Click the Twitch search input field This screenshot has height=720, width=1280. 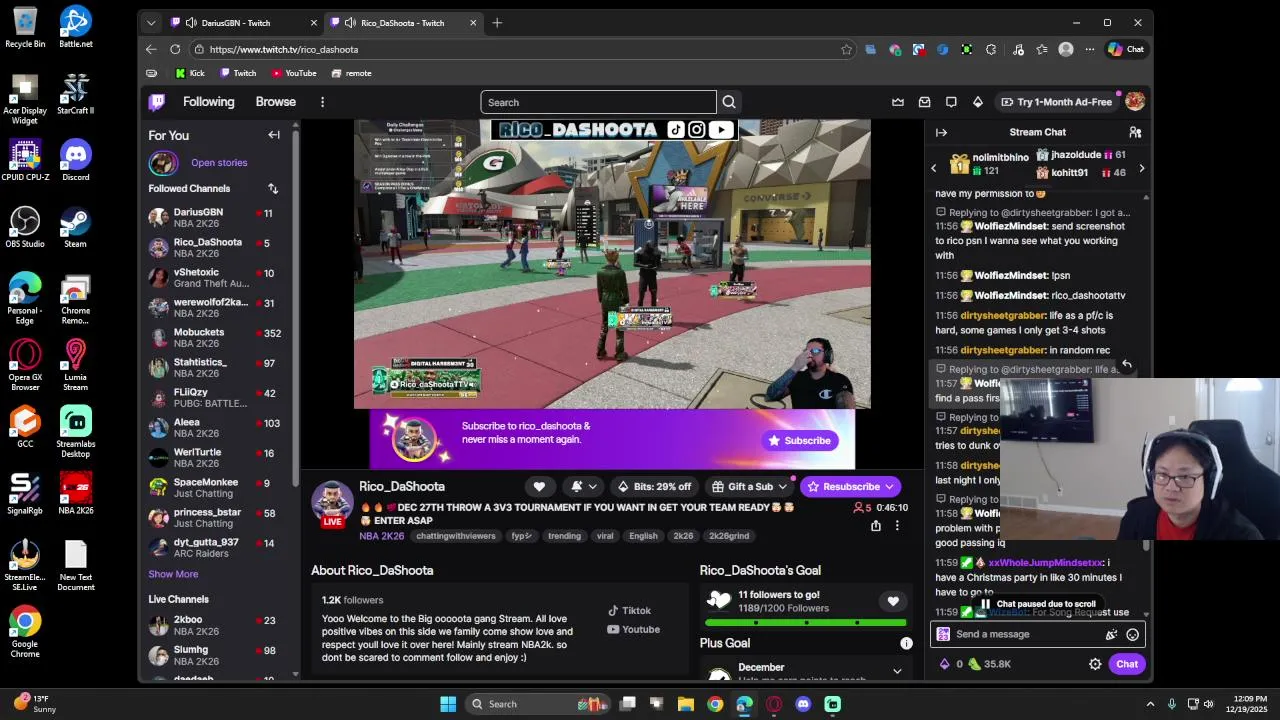[x=598, y=102]
